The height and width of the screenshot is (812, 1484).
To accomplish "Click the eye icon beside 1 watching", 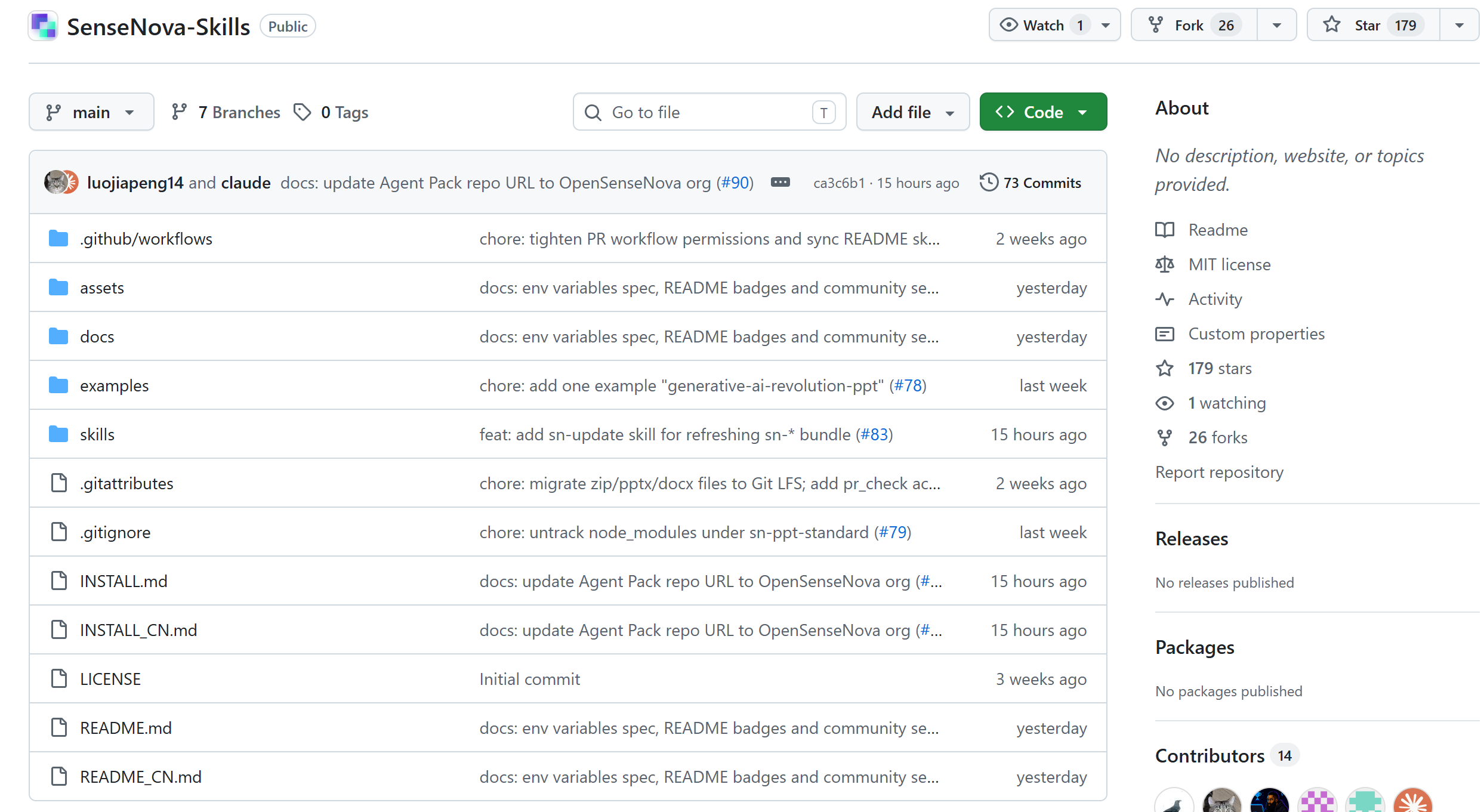I will 1165,403.
